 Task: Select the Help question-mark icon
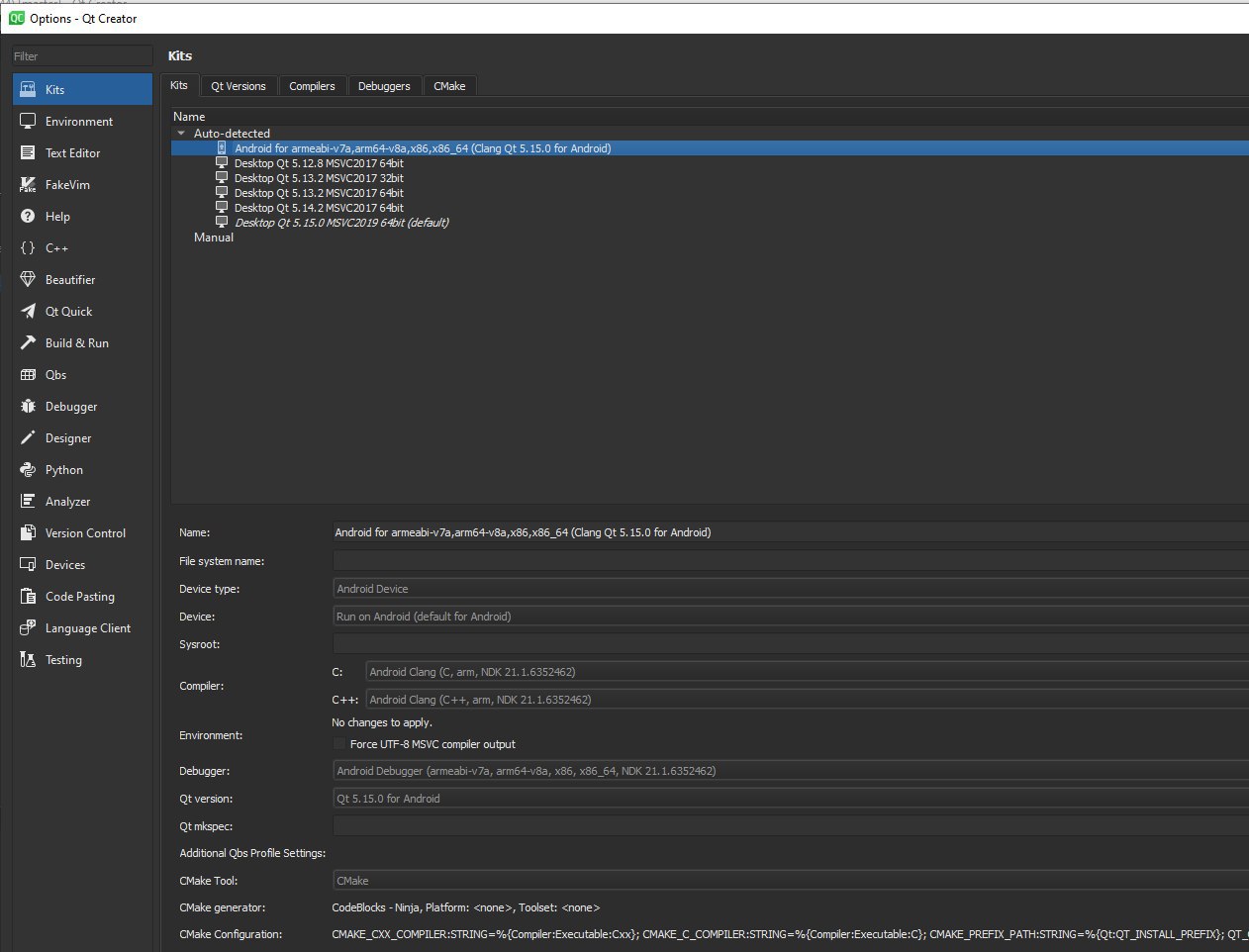pyautogui.click(x=28, y=216)
